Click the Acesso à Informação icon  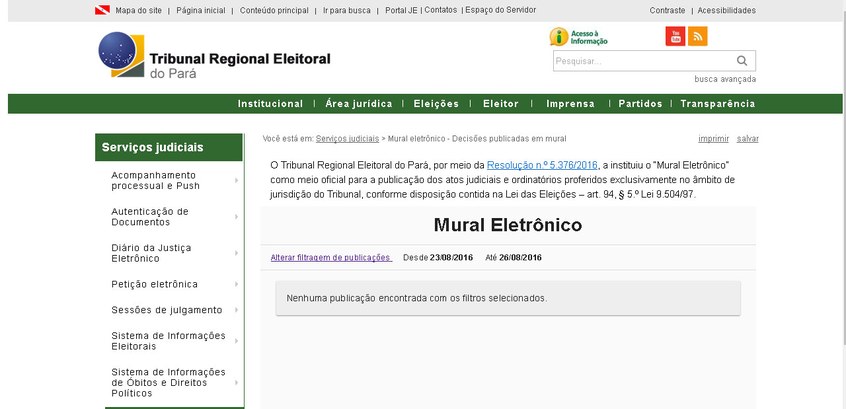(x=579, y=37)
